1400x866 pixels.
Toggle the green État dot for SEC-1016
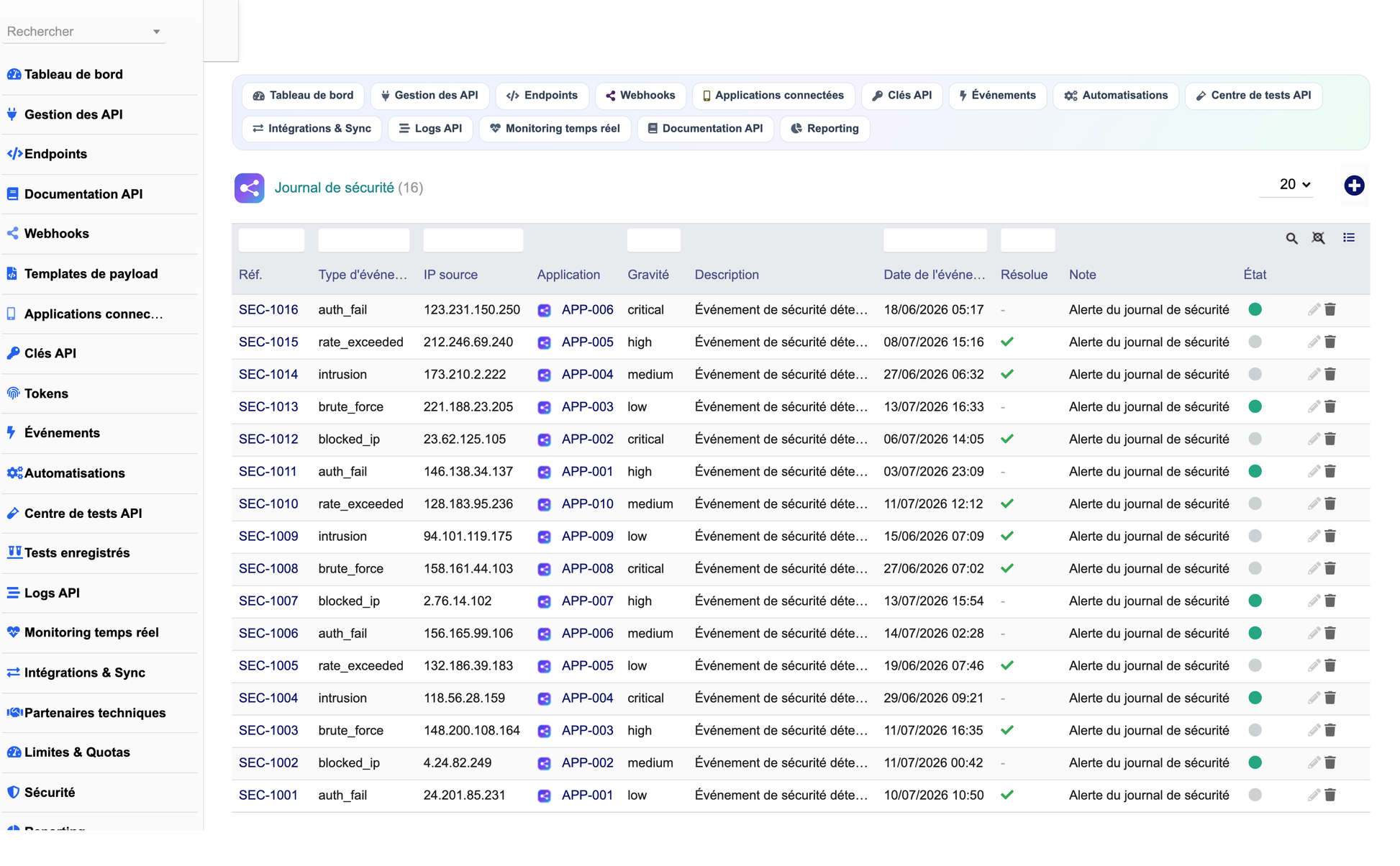(1255, 309)
